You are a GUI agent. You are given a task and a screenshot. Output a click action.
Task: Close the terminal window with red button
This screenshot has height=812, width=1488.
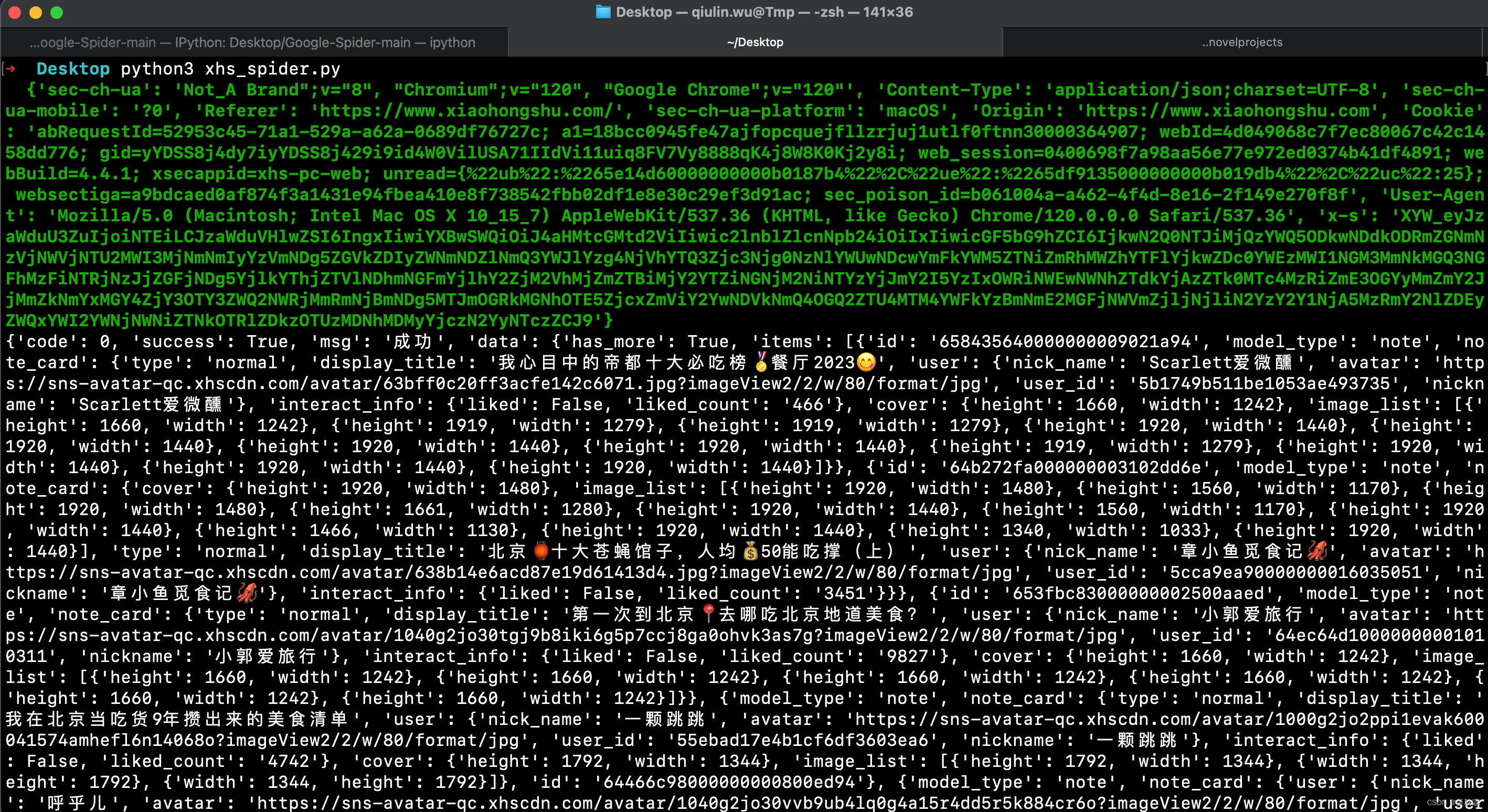15,12
